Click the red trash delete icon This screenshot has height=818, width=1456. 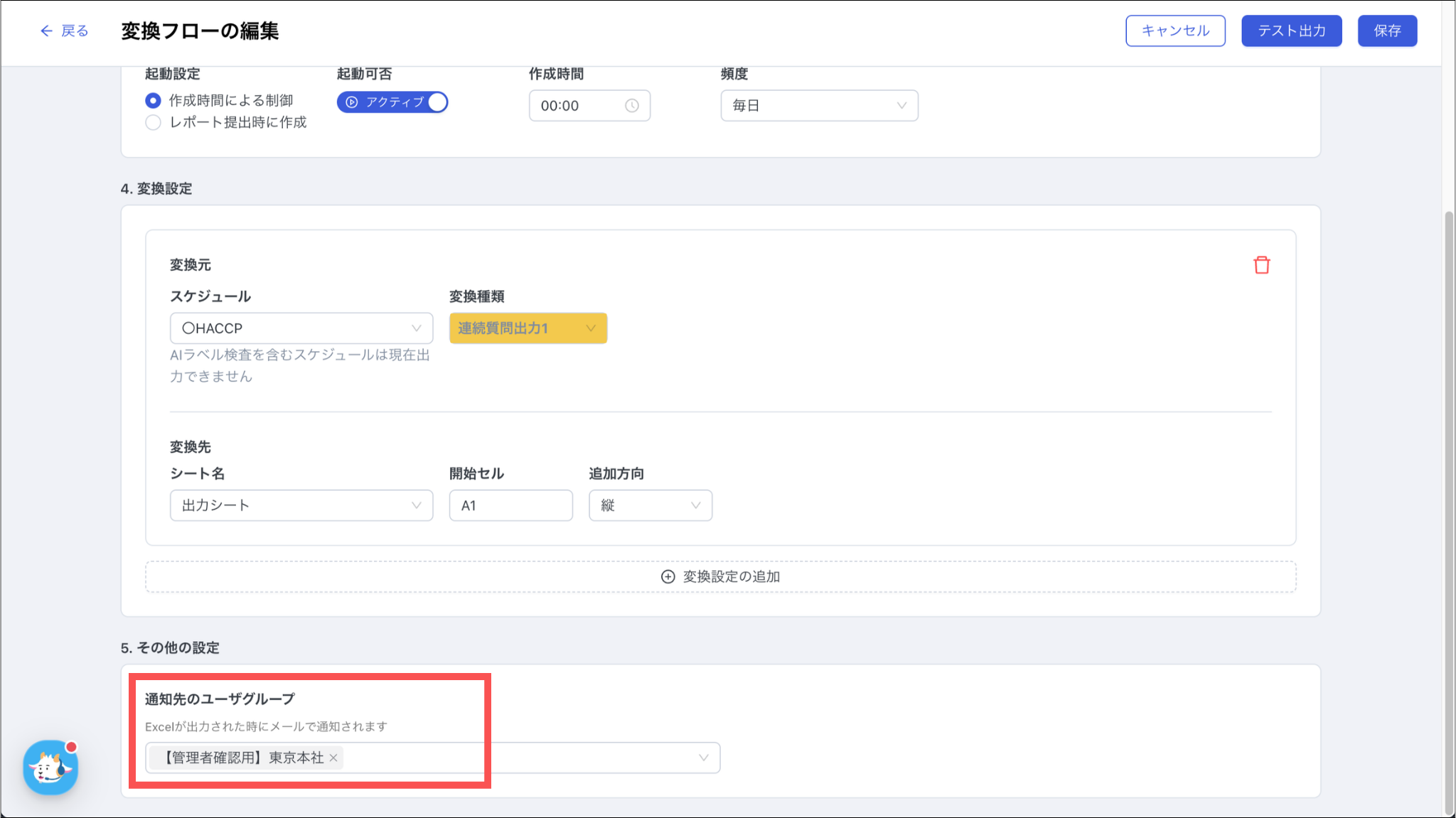[x=1261, y=265]
